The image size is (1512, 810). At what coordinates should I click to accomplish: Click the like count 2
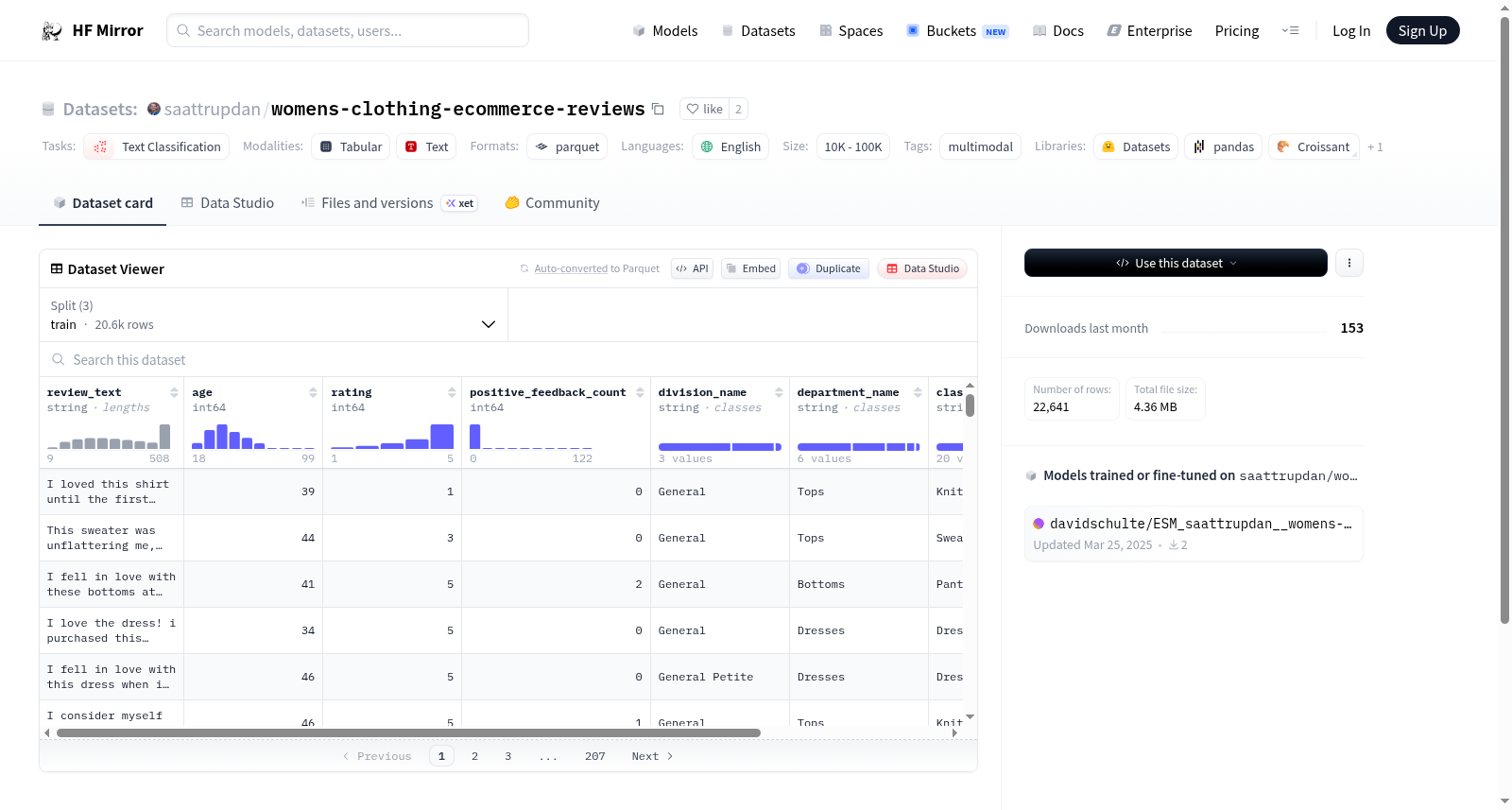[x=738, y=110]
